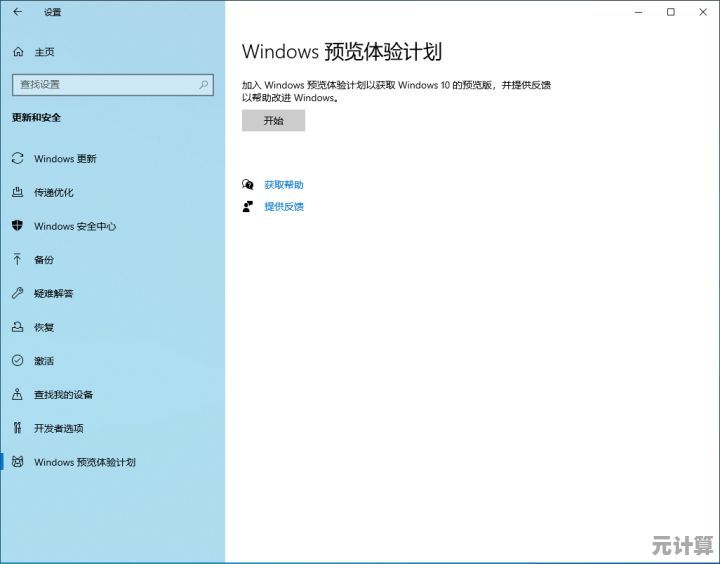
Task: Click the Windows 安全中心 shield icon
Action: coord(17,226)
